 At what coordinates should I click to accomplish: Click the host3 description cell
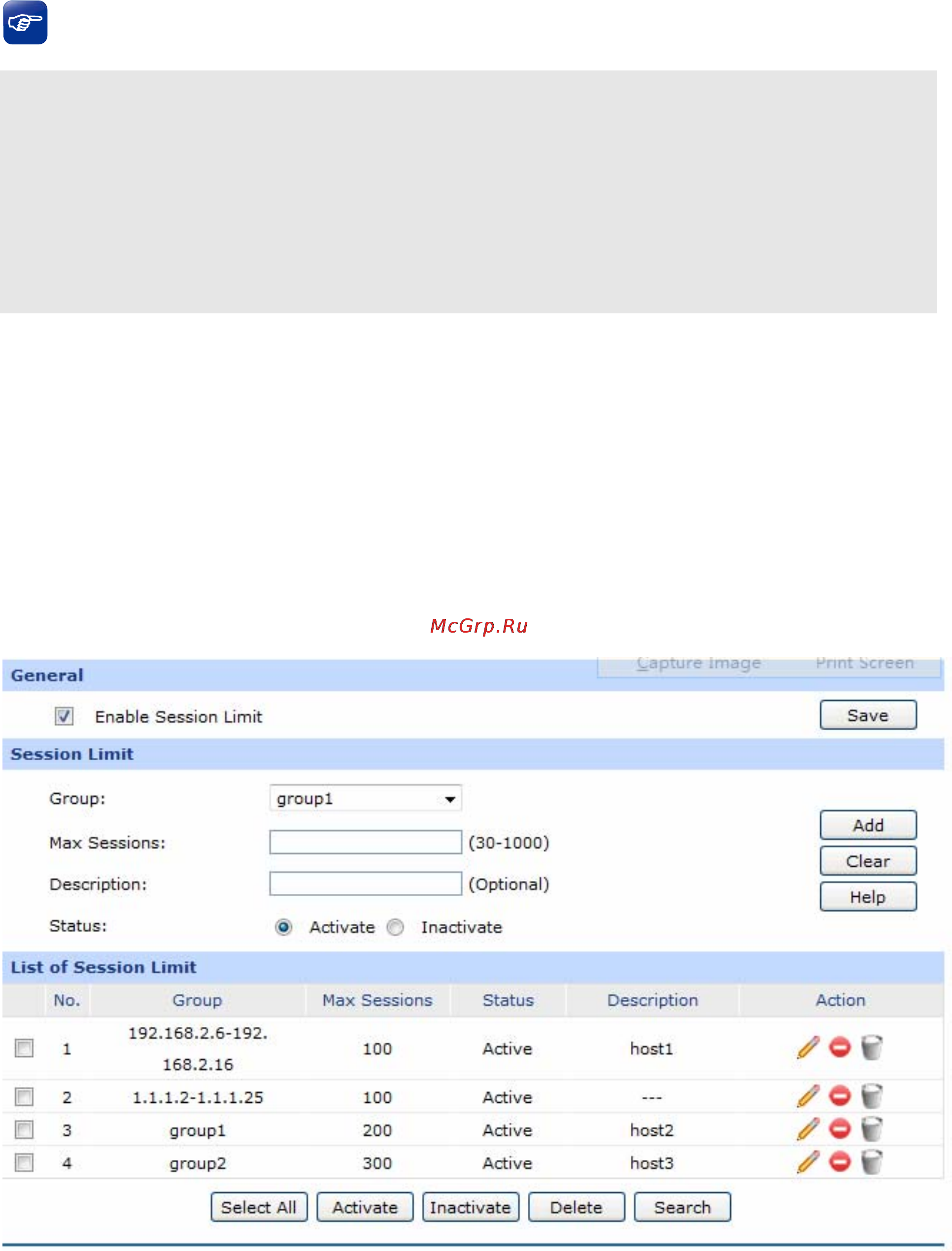(x=651, y=1163)
